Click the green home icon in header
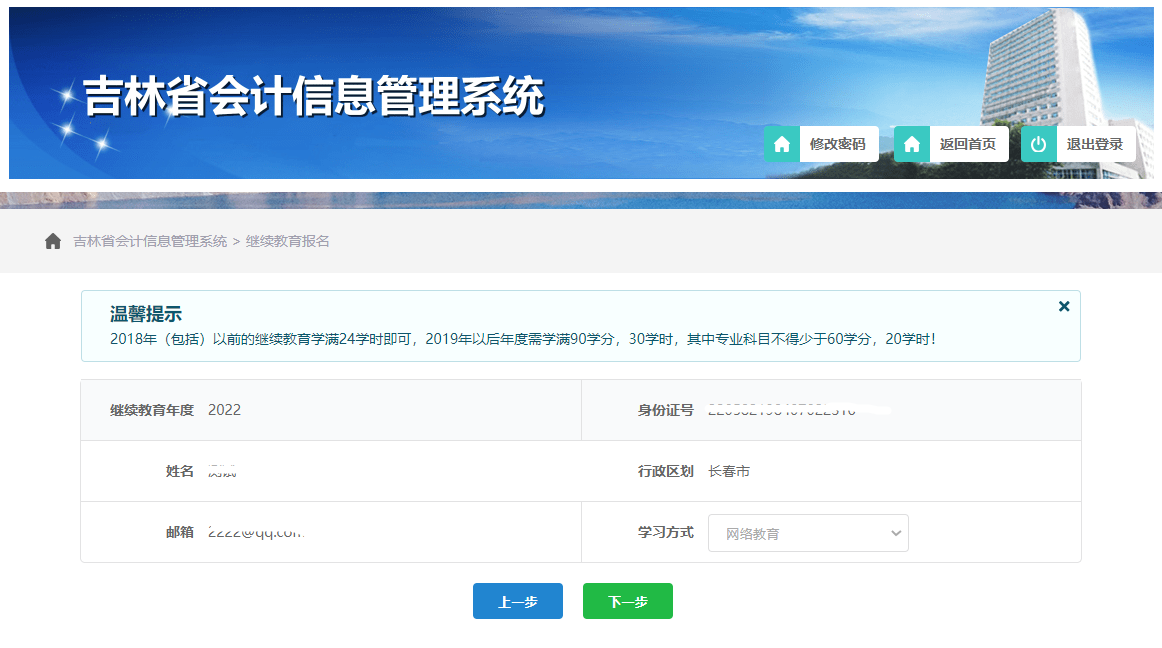Screen dimensions: 1162x648 [781, 144]
